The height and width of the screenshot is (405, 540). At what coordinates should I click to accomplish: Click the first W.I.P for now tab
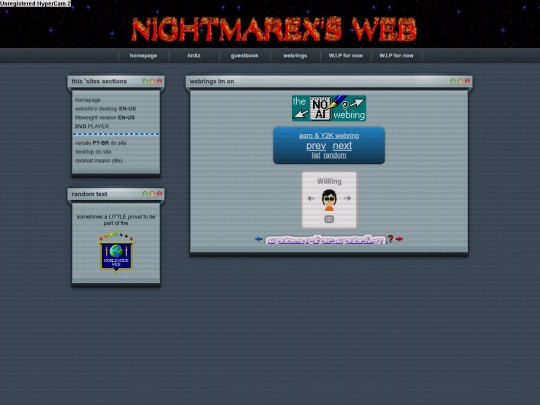point(346,56)
